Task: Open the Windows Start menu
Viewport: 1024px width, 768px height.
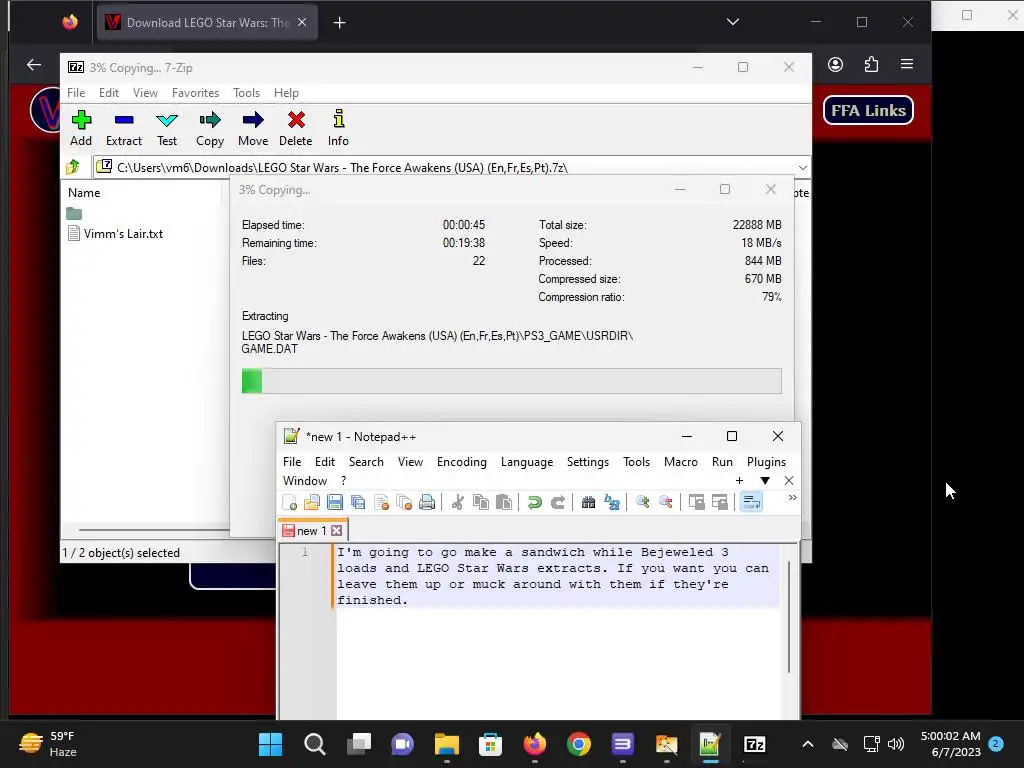Action: pos(270,744)
